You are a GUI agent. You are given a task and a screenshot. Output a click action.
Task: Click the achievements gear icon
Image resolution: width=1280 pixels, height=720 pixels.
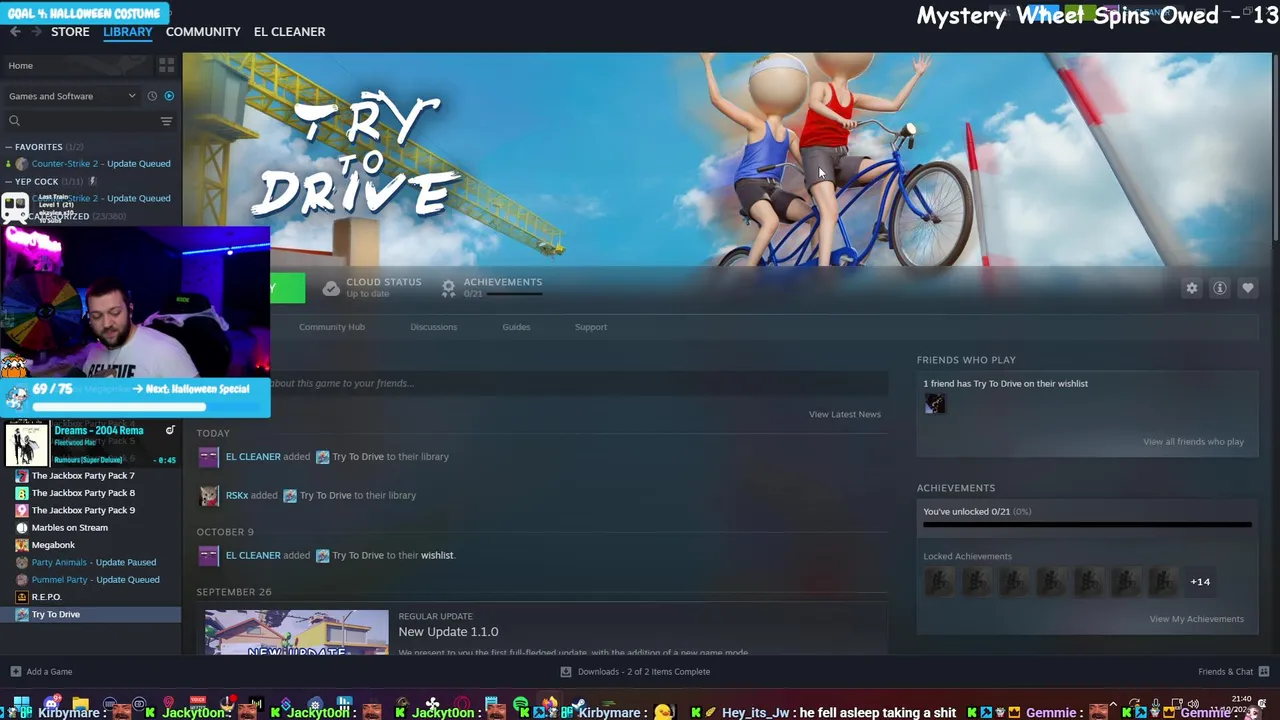click(448, 288)
